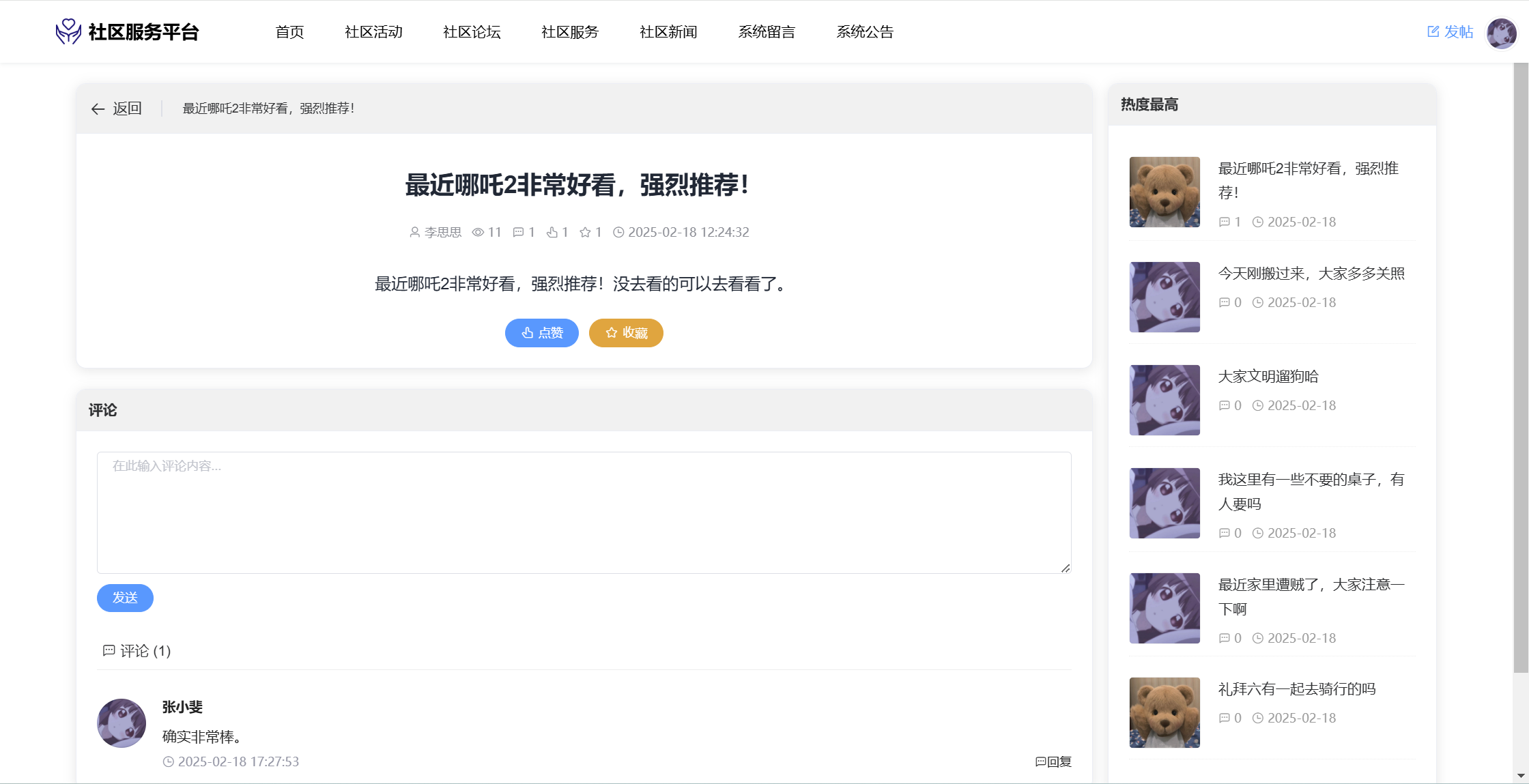
Task: Click the star icon in post stats
Action: [x=585, y=233]
